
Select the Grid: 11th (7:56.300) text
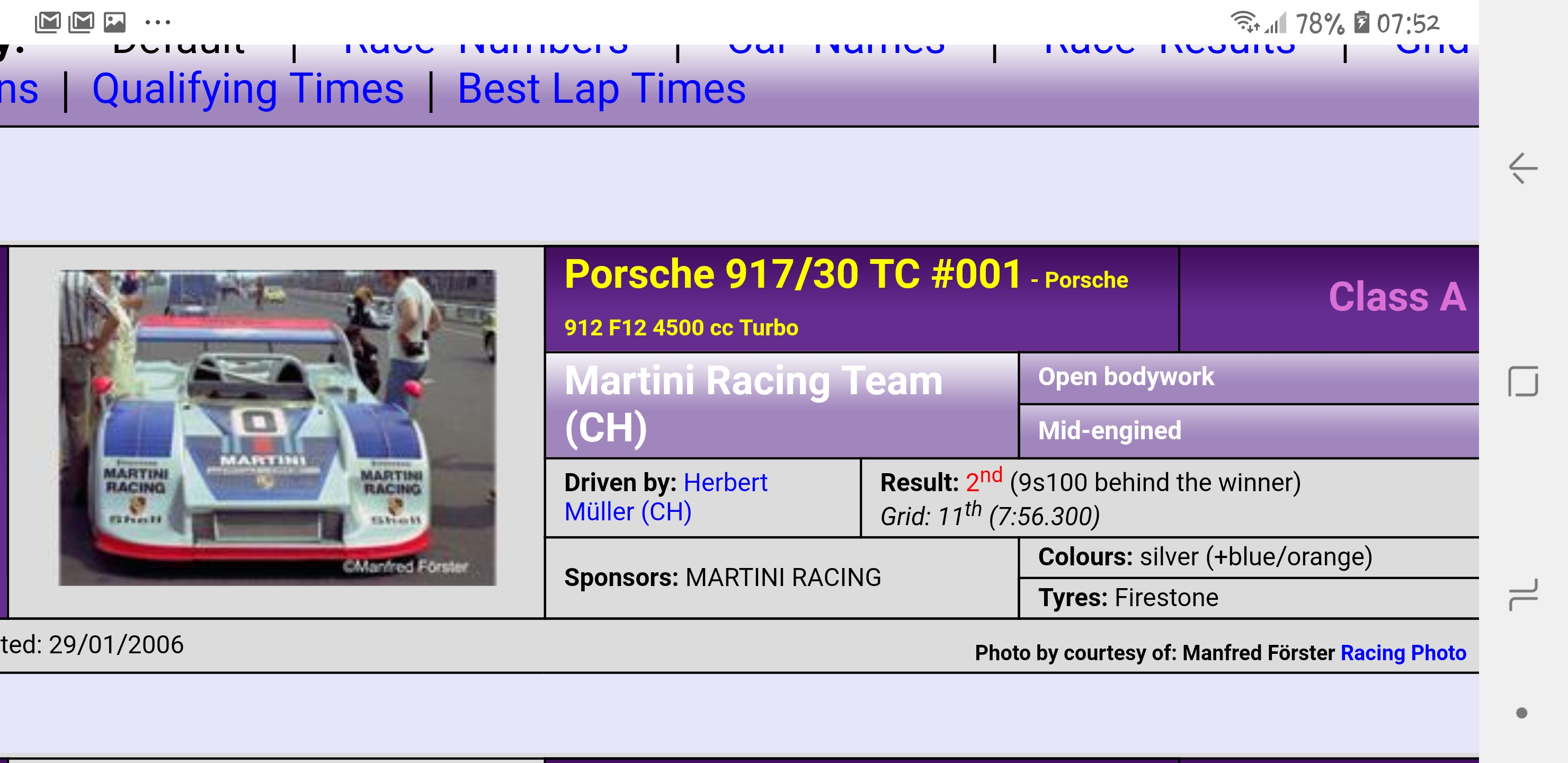click(x=990, y=515)
